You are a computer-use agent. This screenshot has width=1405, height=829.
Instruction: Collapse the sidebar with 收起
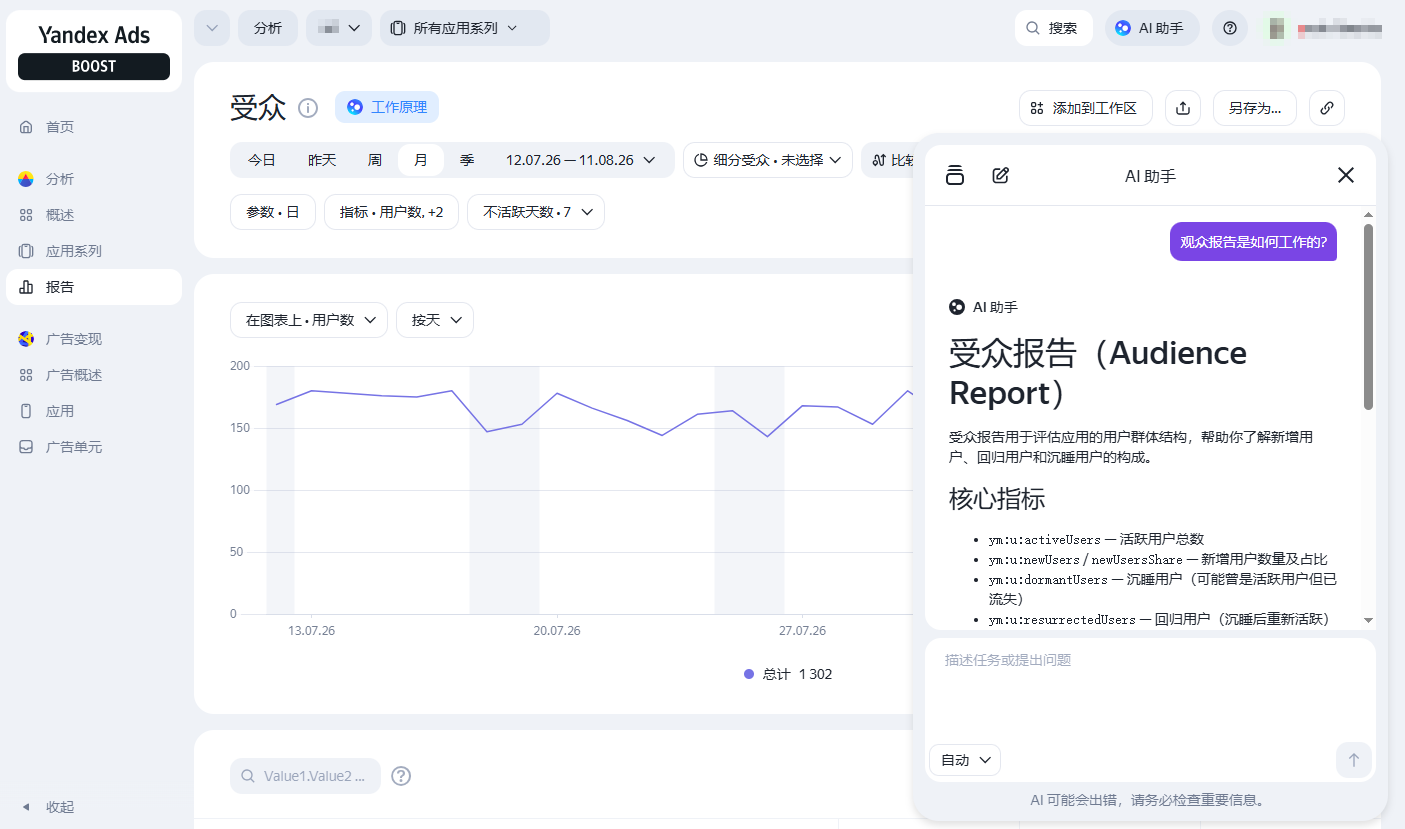coord(94,807)
